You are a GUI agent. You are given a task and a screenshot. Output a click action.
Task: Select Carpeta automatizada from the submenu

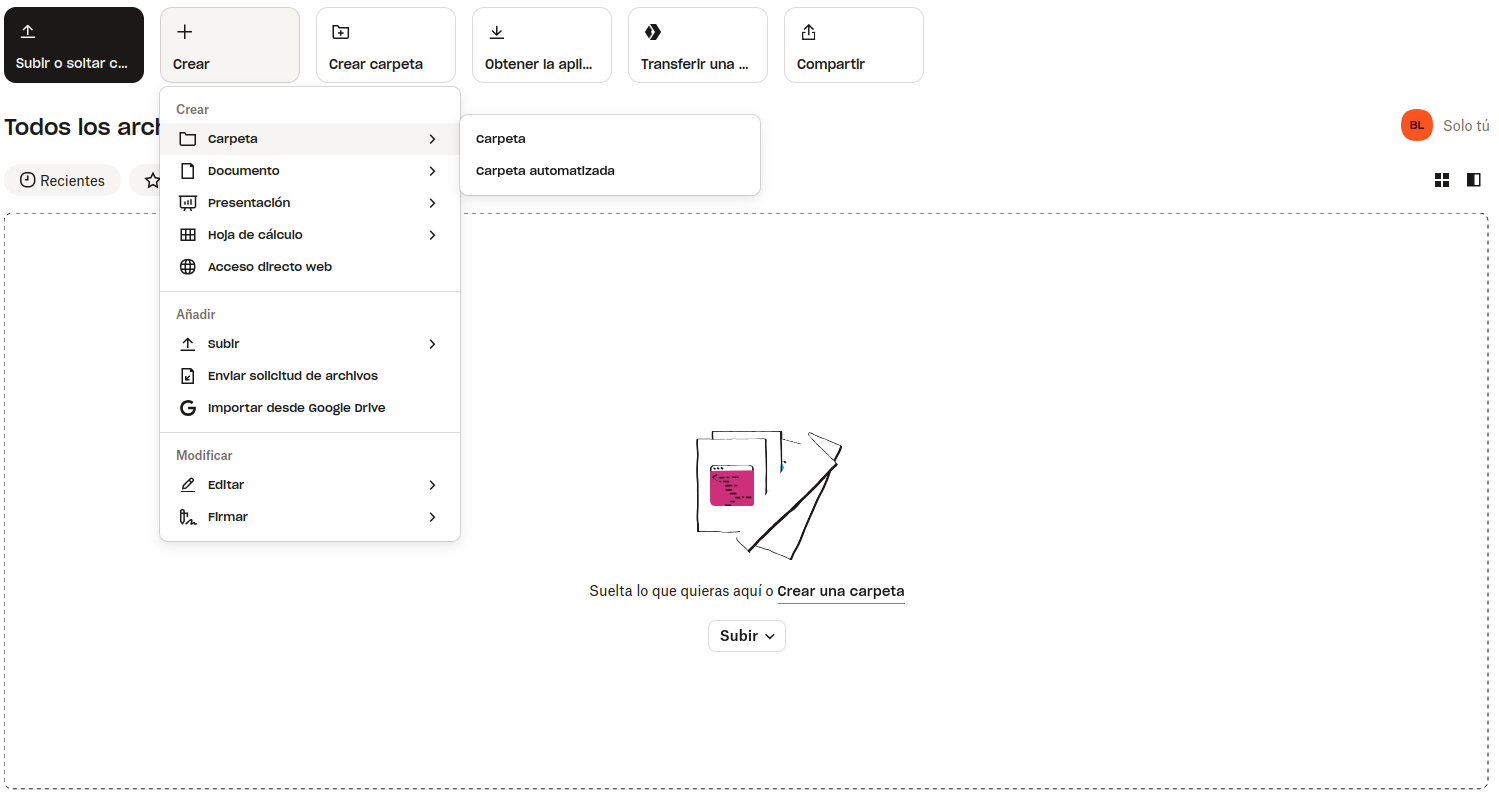545,171
